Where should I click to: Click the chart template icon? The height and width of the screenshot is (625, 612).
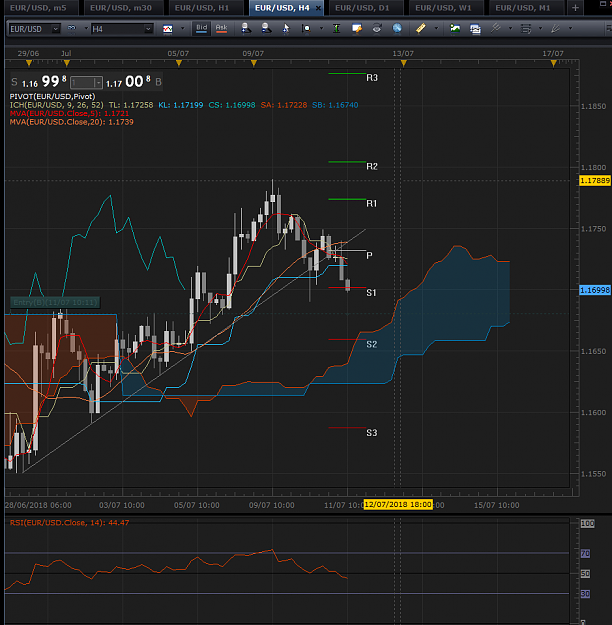pyautogui.click(x=475, y=29)
